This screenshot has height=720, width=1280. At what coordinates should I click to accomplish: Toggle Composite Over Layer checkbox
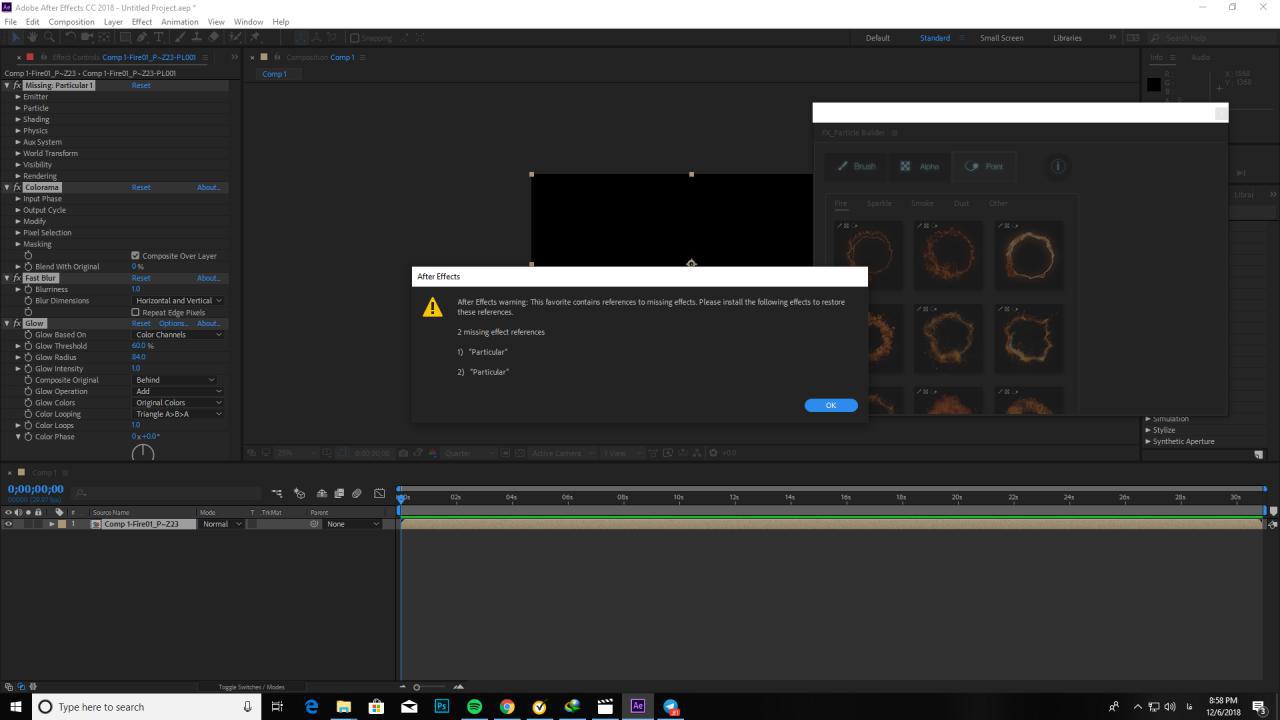(136, 256)
